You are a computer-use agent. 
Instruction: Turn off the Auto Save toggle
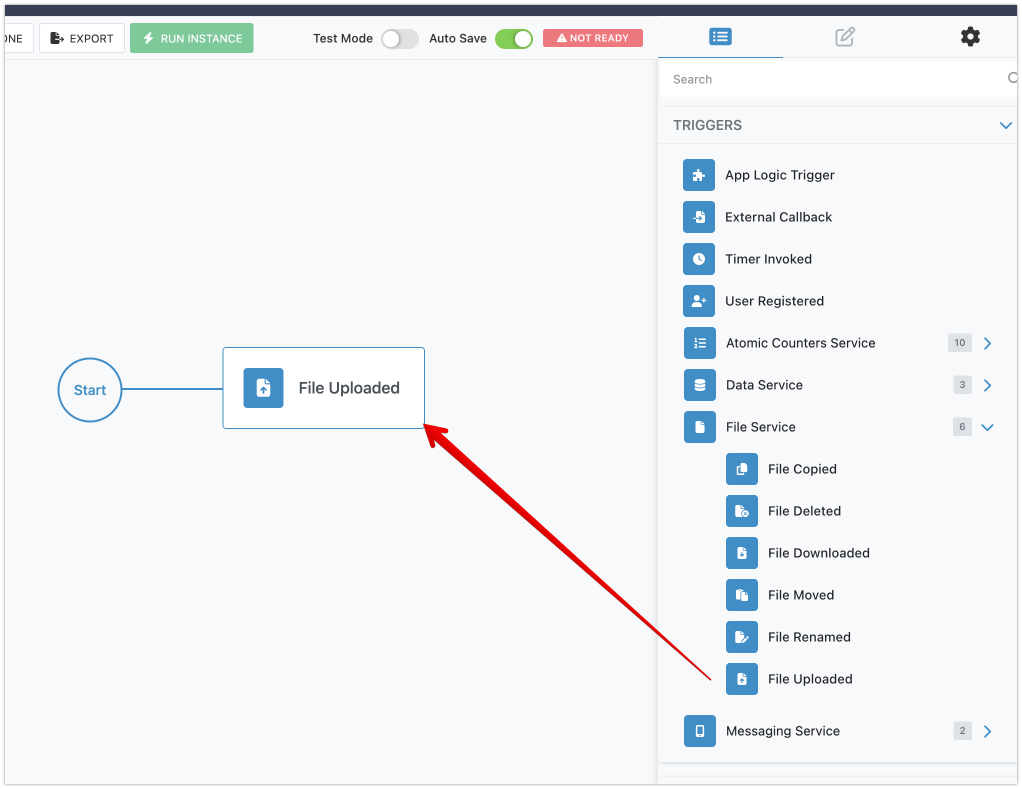(x=514, y=39)
